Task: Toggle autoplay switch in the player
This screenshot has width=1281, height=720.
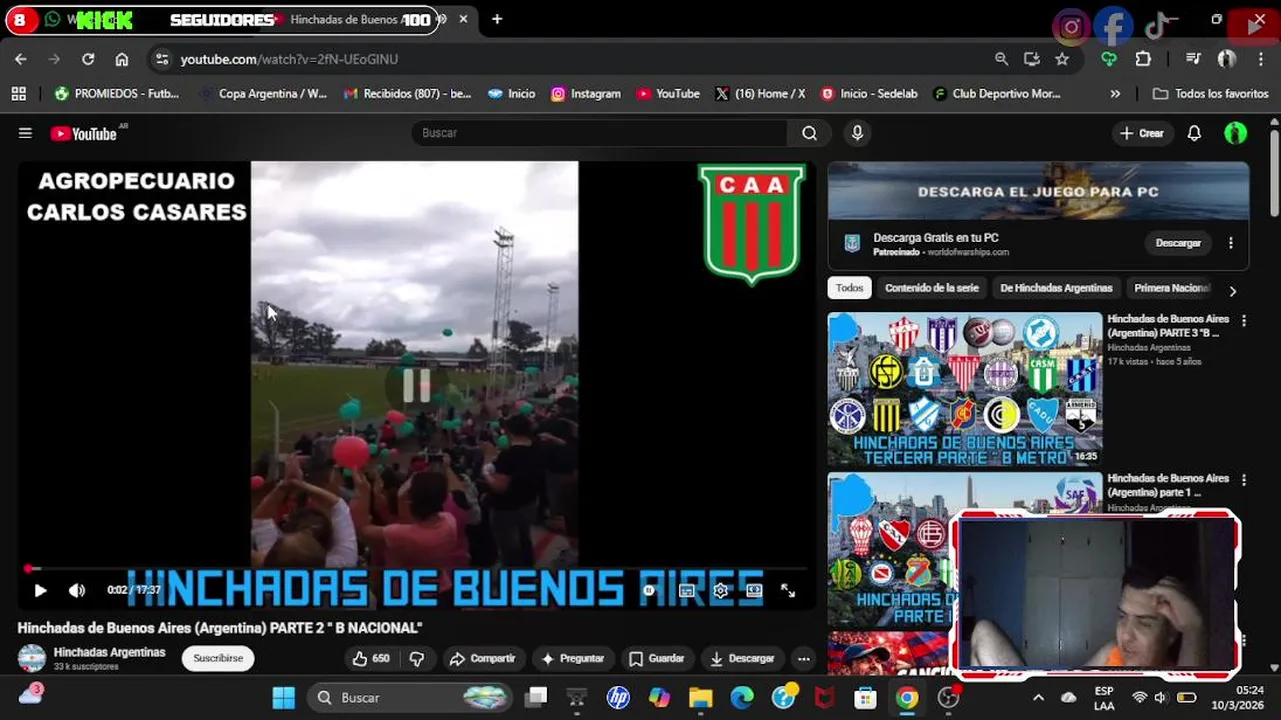Action: [x=649, y=590]
